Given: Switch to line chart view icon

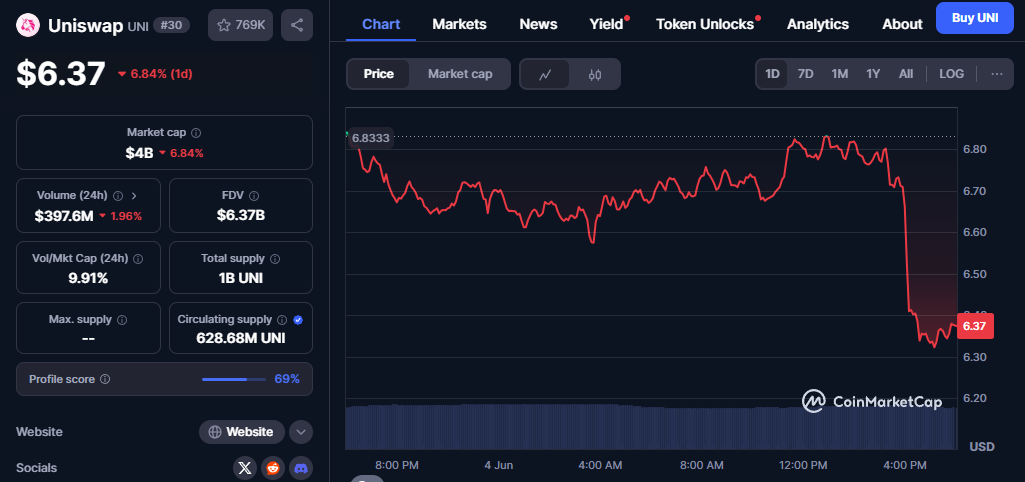Looking at the screenshot, I should (545, 74).
